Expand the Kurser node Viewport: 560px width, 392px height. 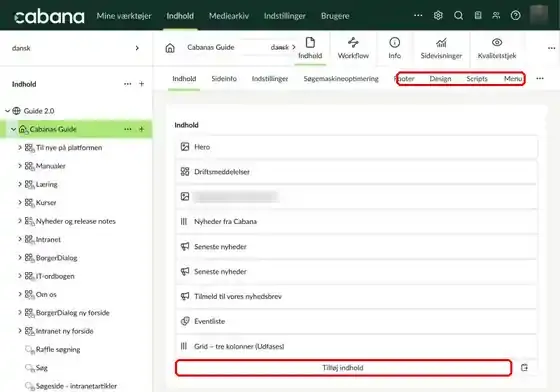click(x=20, y=202)
